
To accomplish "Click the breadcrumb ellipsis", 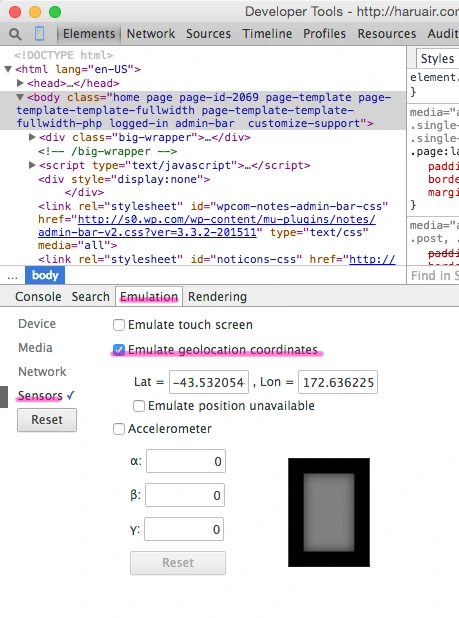I will pos(13,275).
